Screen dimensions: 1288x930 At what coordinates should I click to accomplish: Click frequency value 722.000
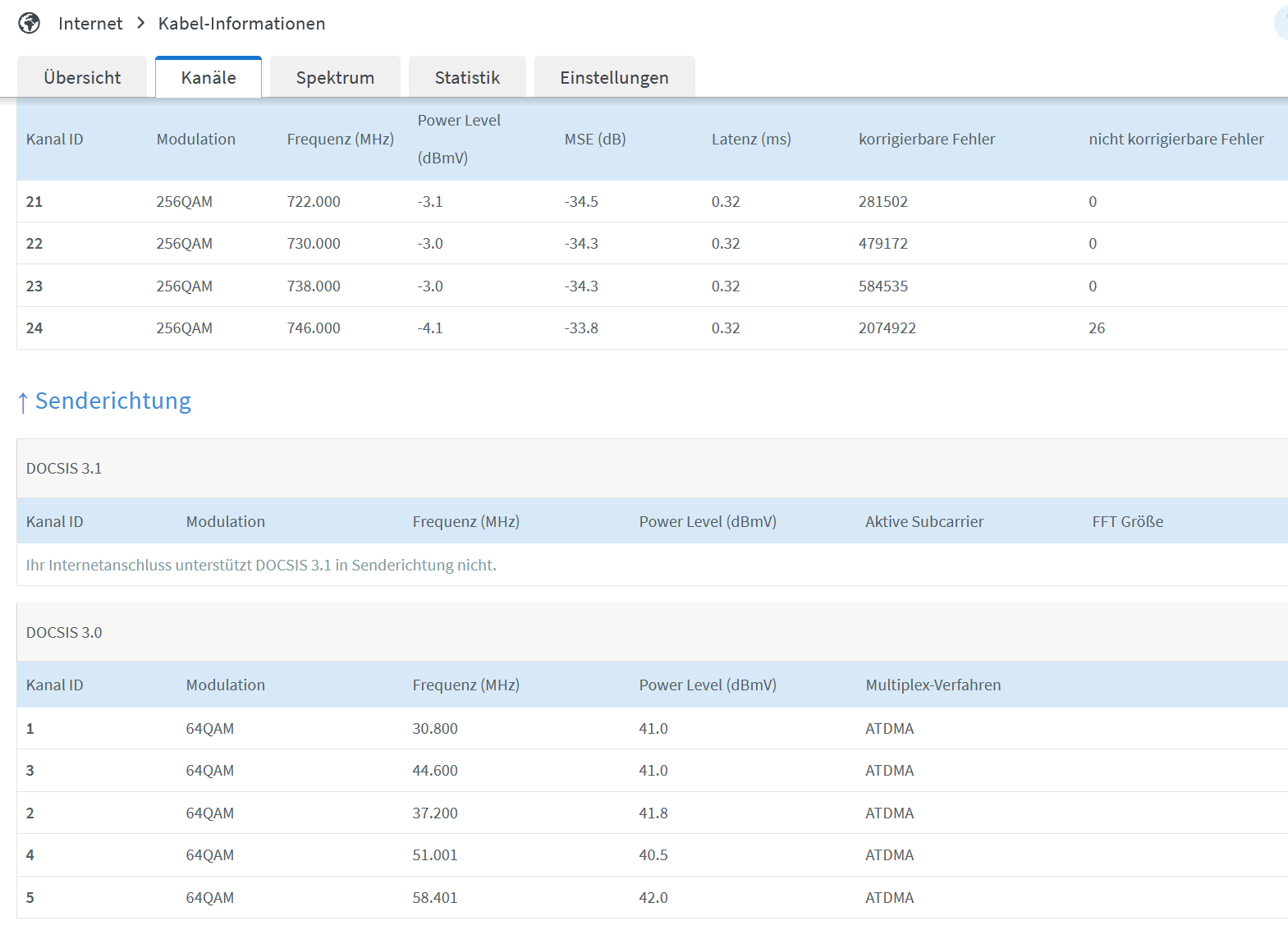pyautogui.click(x=314, y=202)
